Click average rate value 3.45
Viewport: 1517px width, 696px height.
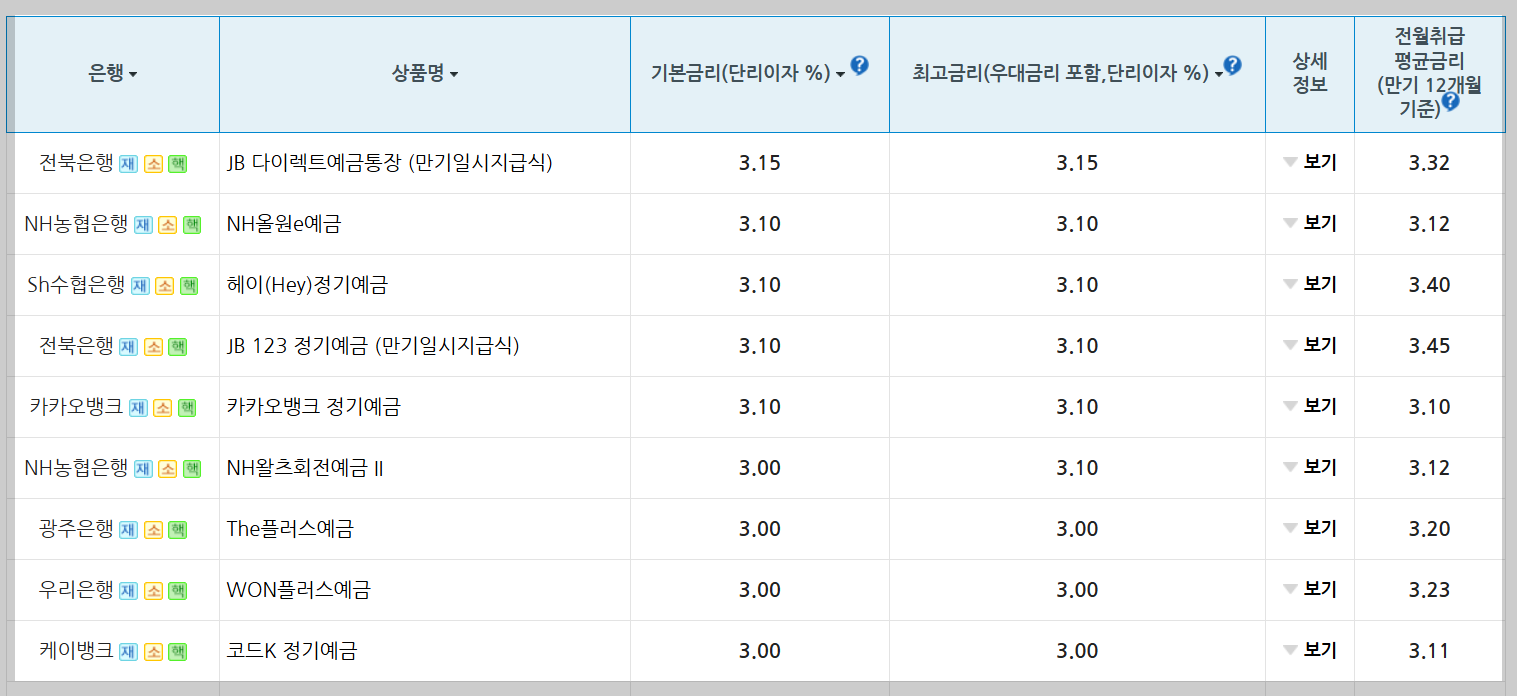point(1429,346)
